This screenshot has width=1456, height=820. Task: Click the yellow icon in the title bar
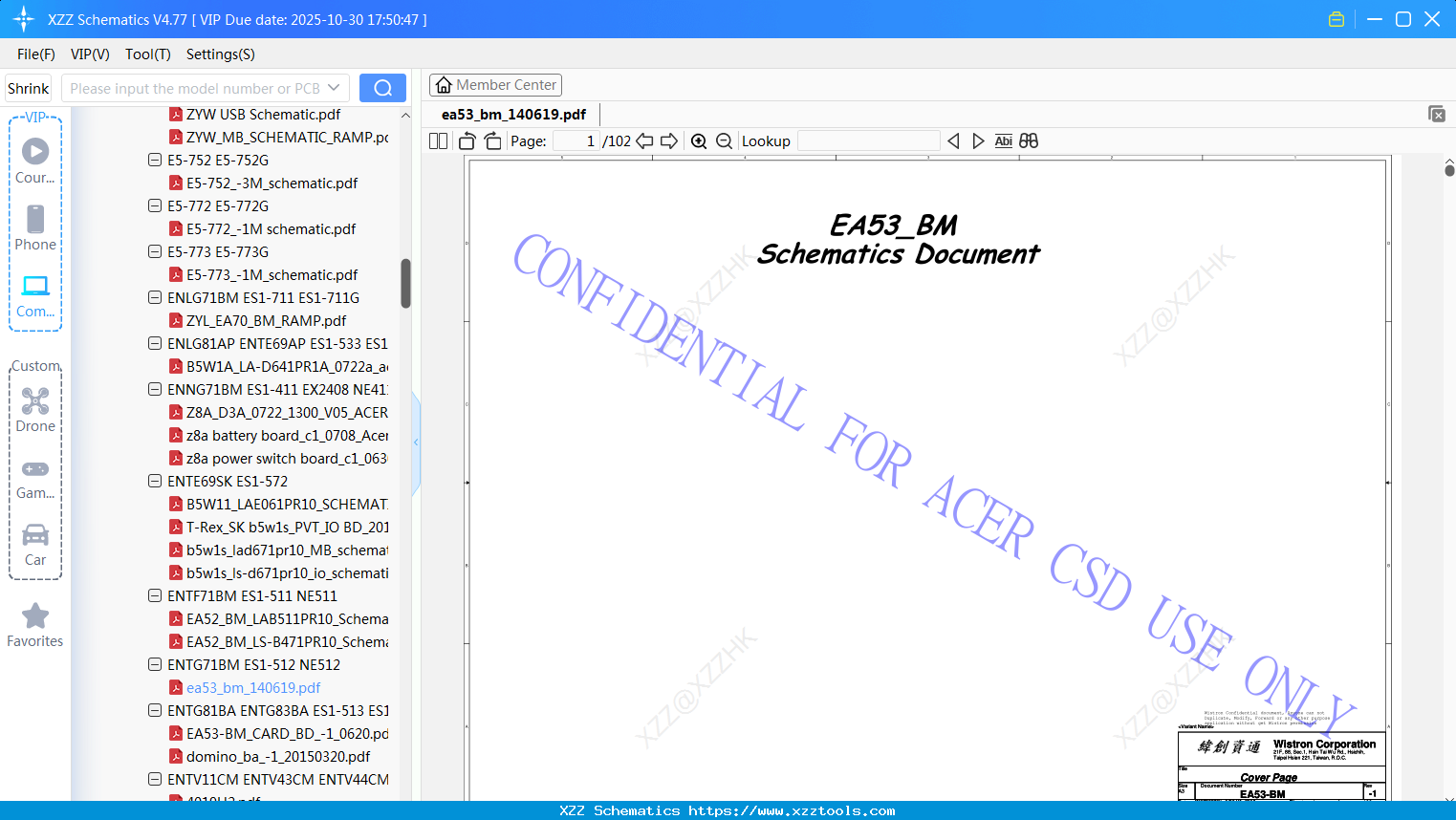click(x=1336, y=19)
